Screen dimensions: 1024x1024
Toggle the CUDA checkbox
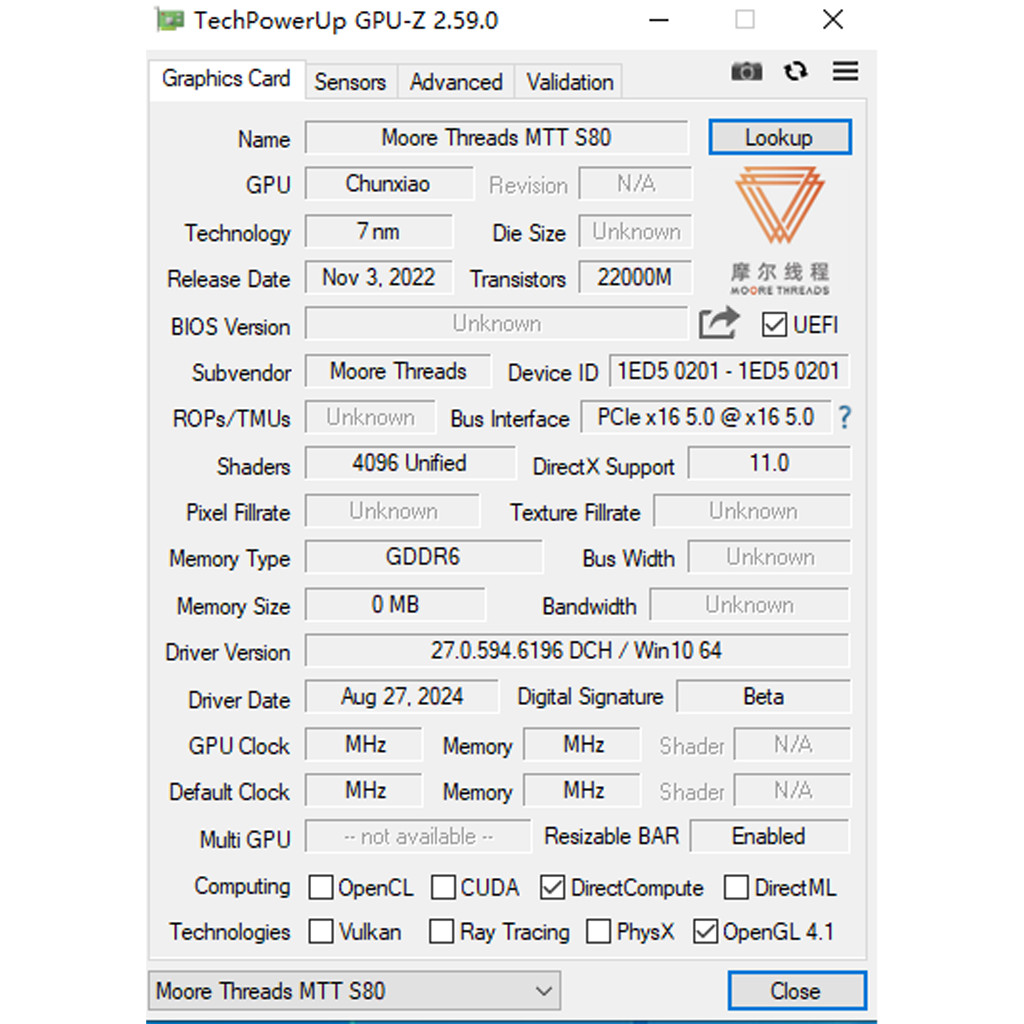(x=443, y=887)
